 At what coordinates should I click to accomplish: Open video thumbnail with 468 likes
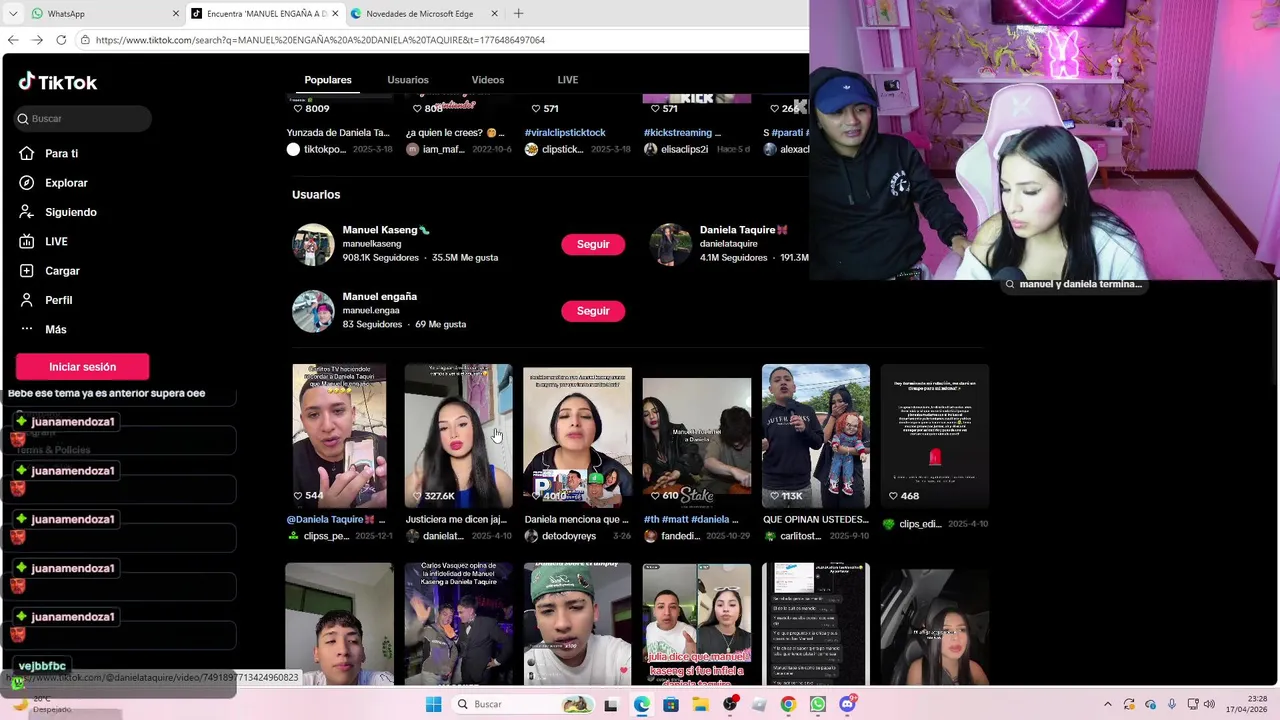click(x=935, y=436)
